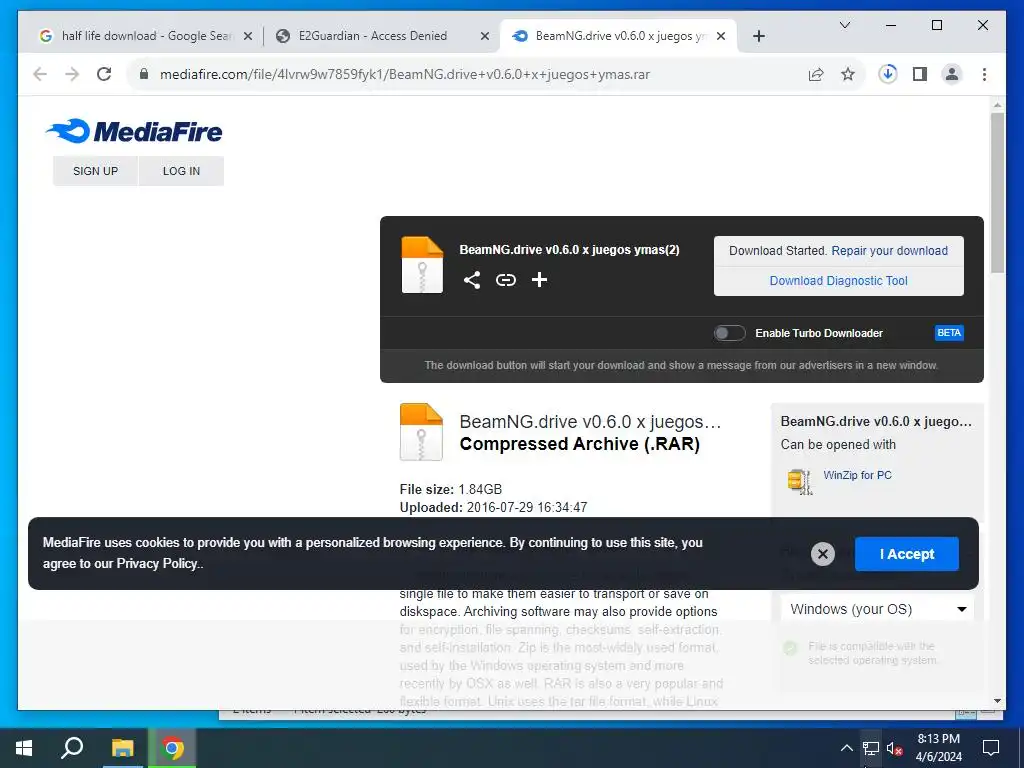
Task: Click 'Can be opened with' text
Action: tap(838, 445)
